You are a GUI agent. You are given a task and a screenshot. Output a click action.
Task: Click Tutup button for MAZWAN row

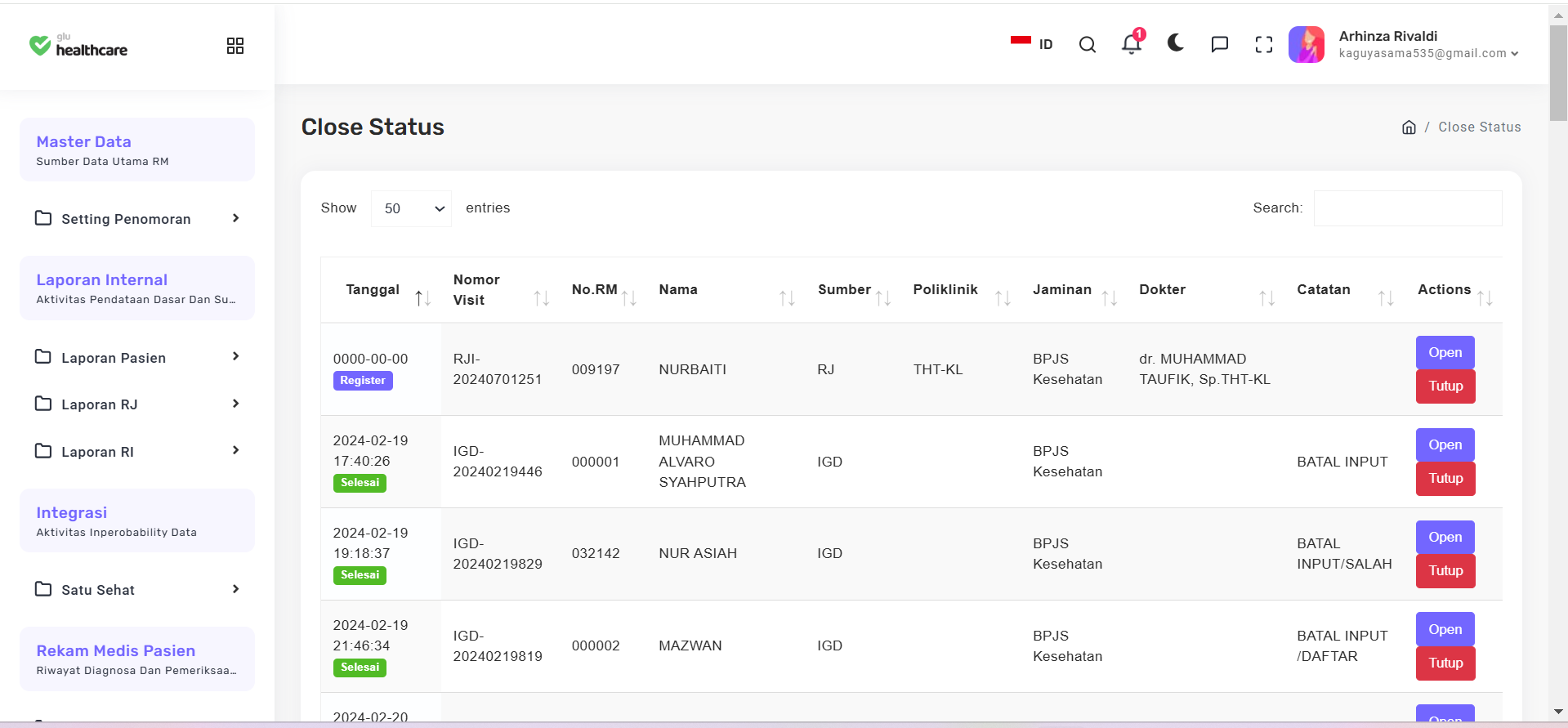pyautogui.click(x=1445, y=663)
